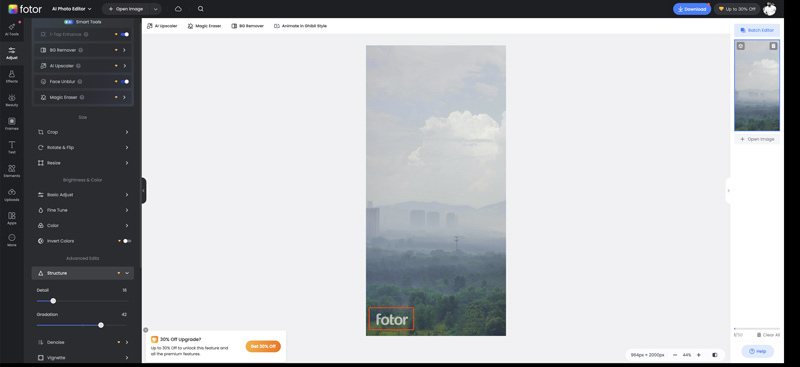Collapse the right panel with the arrow handle

point(728,190)
